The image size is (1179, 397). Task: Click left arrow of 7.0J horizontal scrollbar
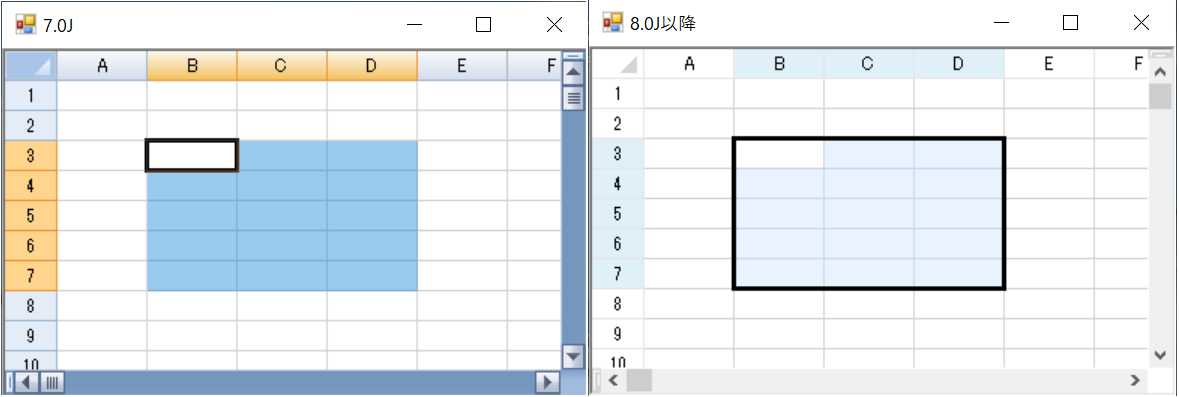pos(26,383)
